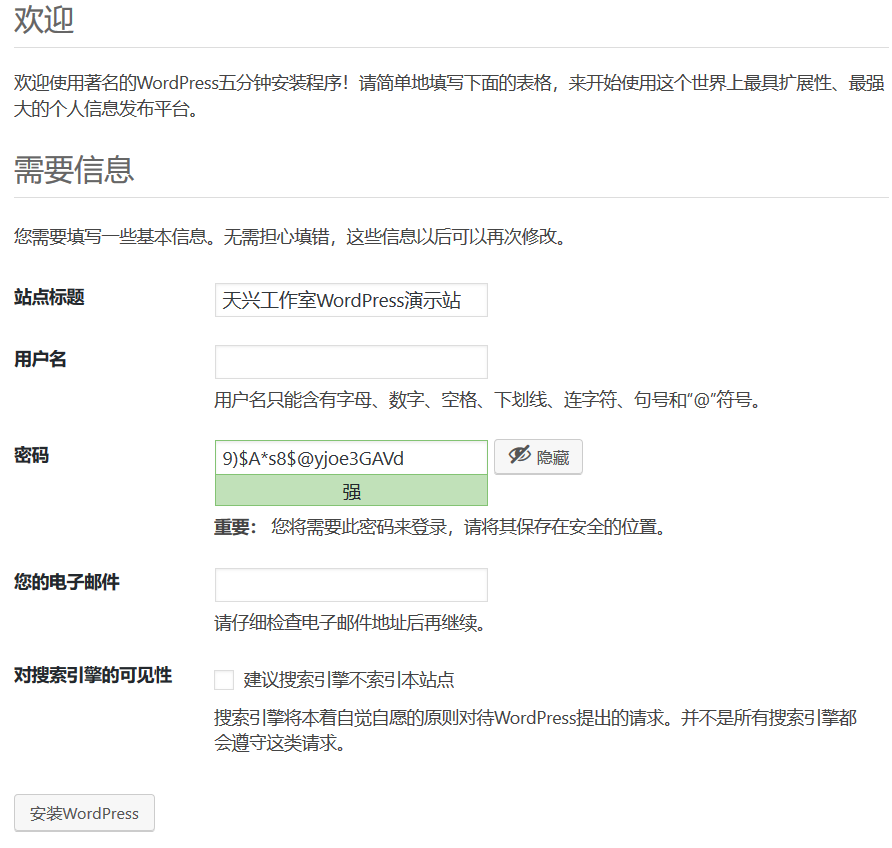
Task: Click the 用户名 field label
Action: [x=40, y=359]
